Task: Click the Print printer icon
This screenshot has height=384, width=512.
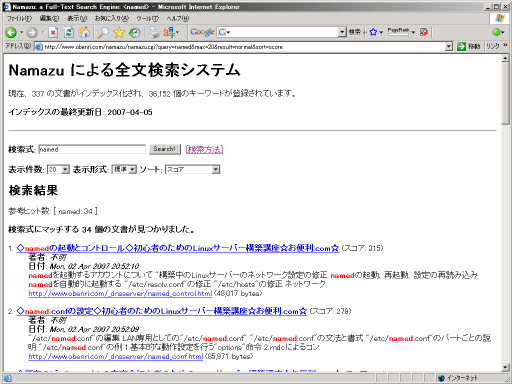Action: point(154,32)
